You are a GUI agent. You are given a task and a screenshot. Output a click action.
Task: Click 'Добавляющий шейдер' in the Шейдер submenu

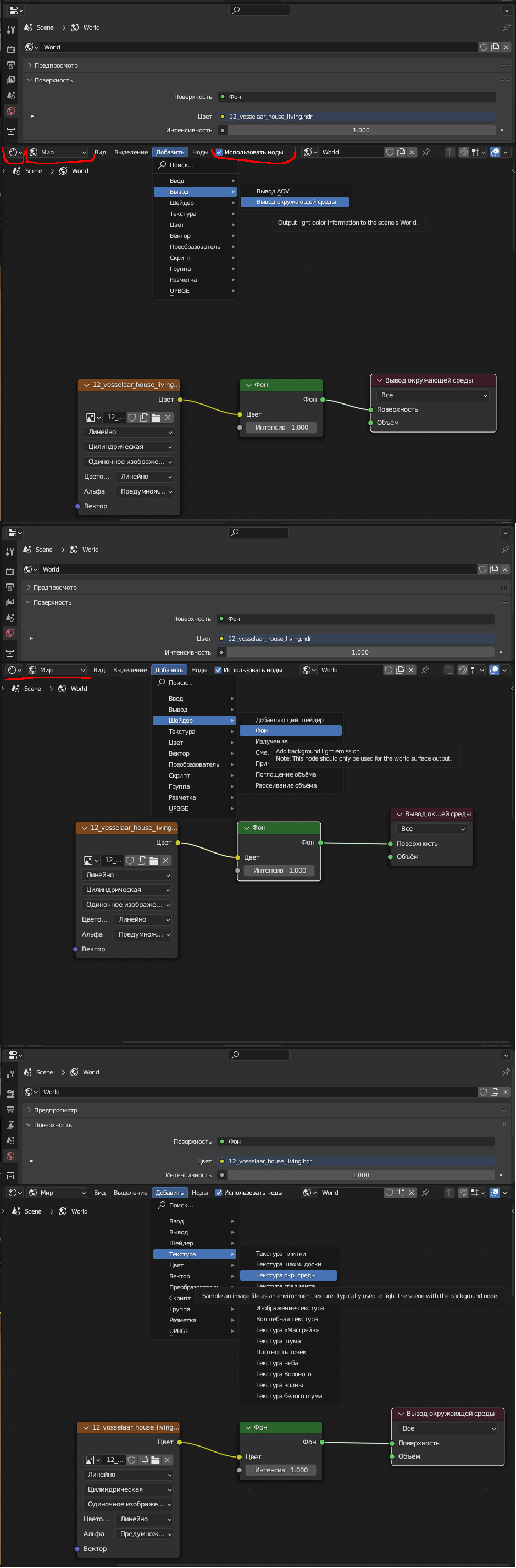[289, 720]
